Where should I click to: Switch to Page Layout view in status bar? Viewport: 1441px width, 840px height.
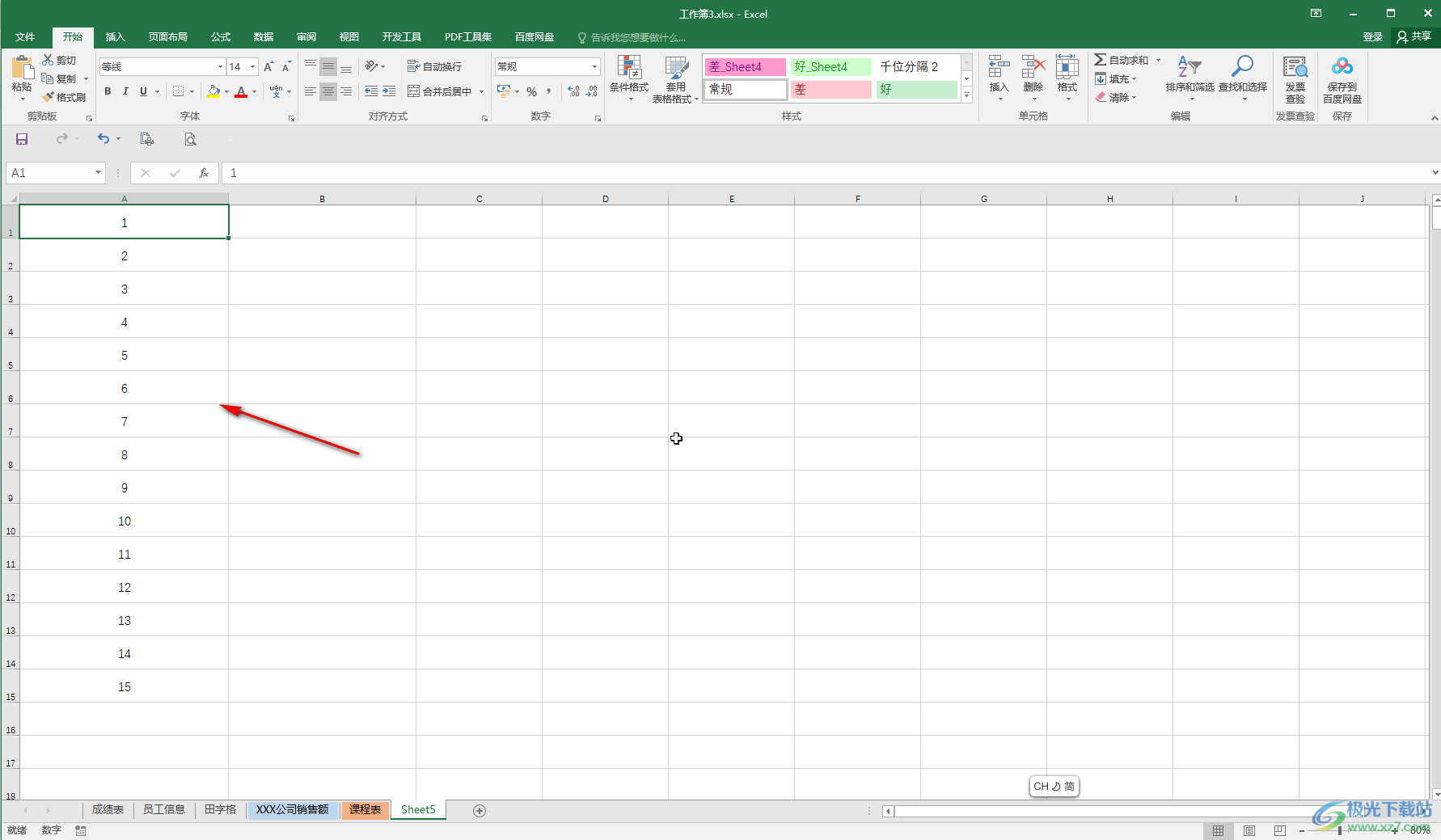click(1249, 830)
